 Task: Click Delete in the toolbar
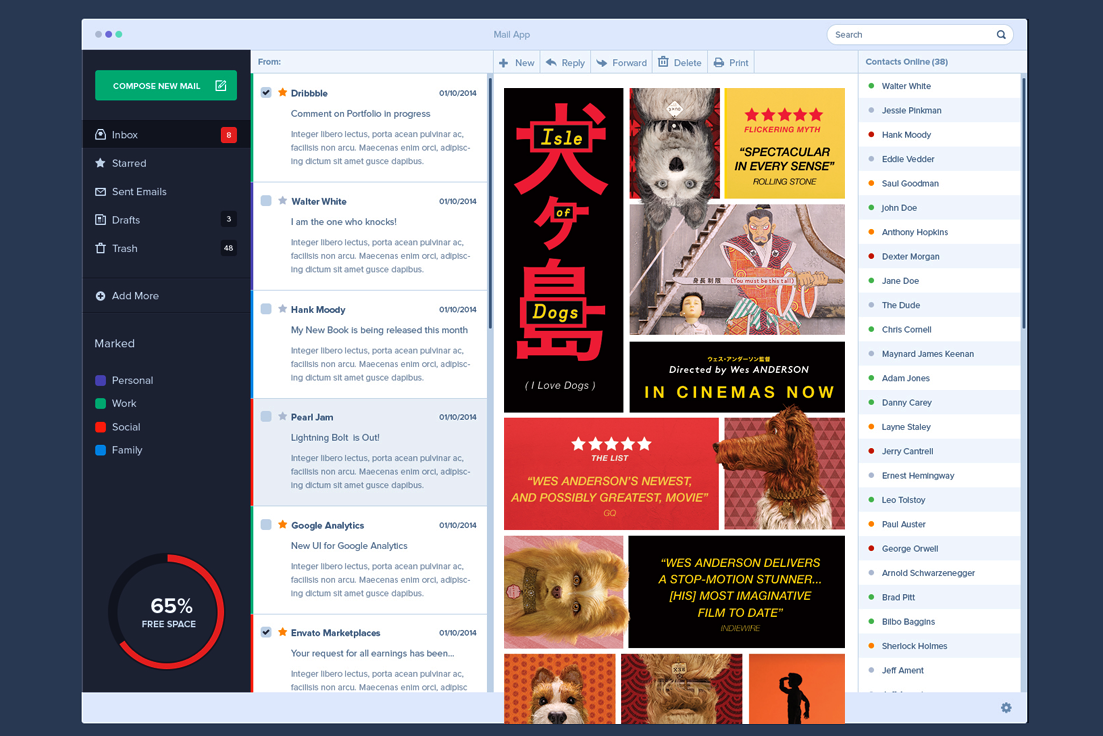click(x=680, y=63)
